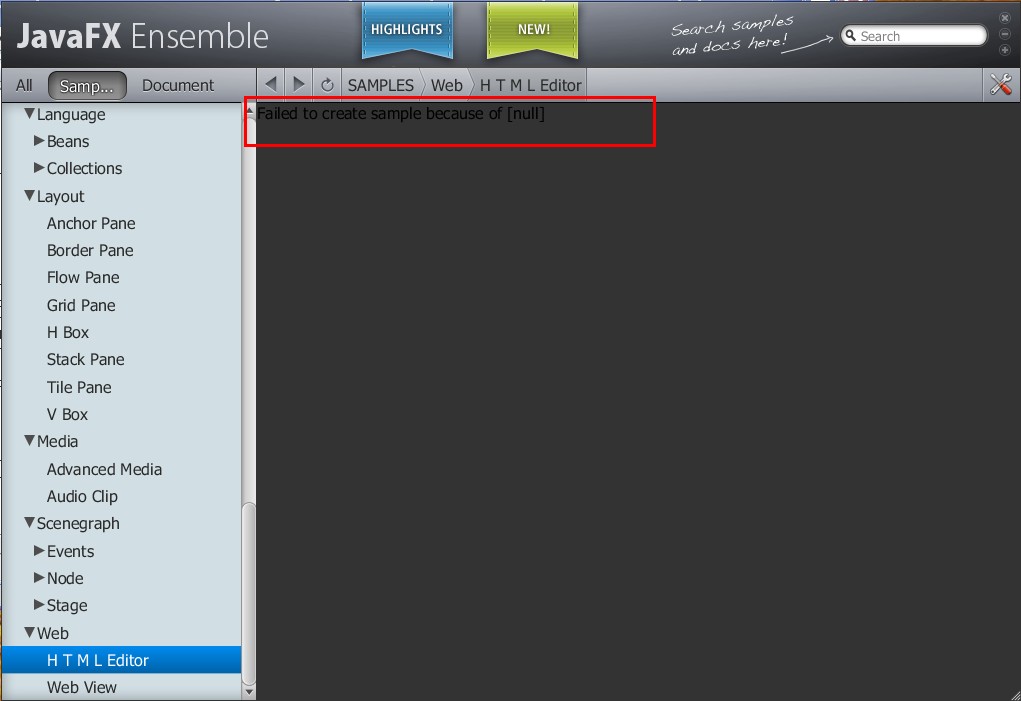Expand the Collections tree node

point(39,168)
